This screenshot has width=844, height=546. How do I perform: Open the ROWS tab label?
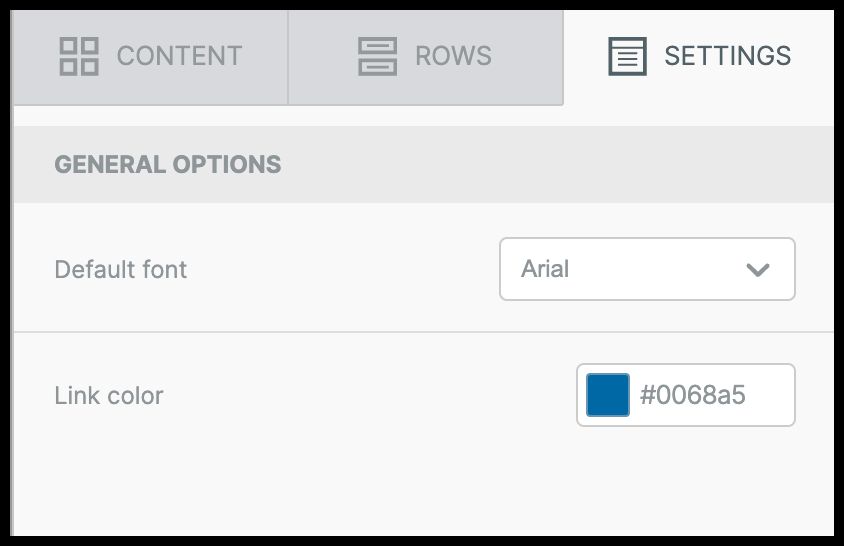point(453,56)
